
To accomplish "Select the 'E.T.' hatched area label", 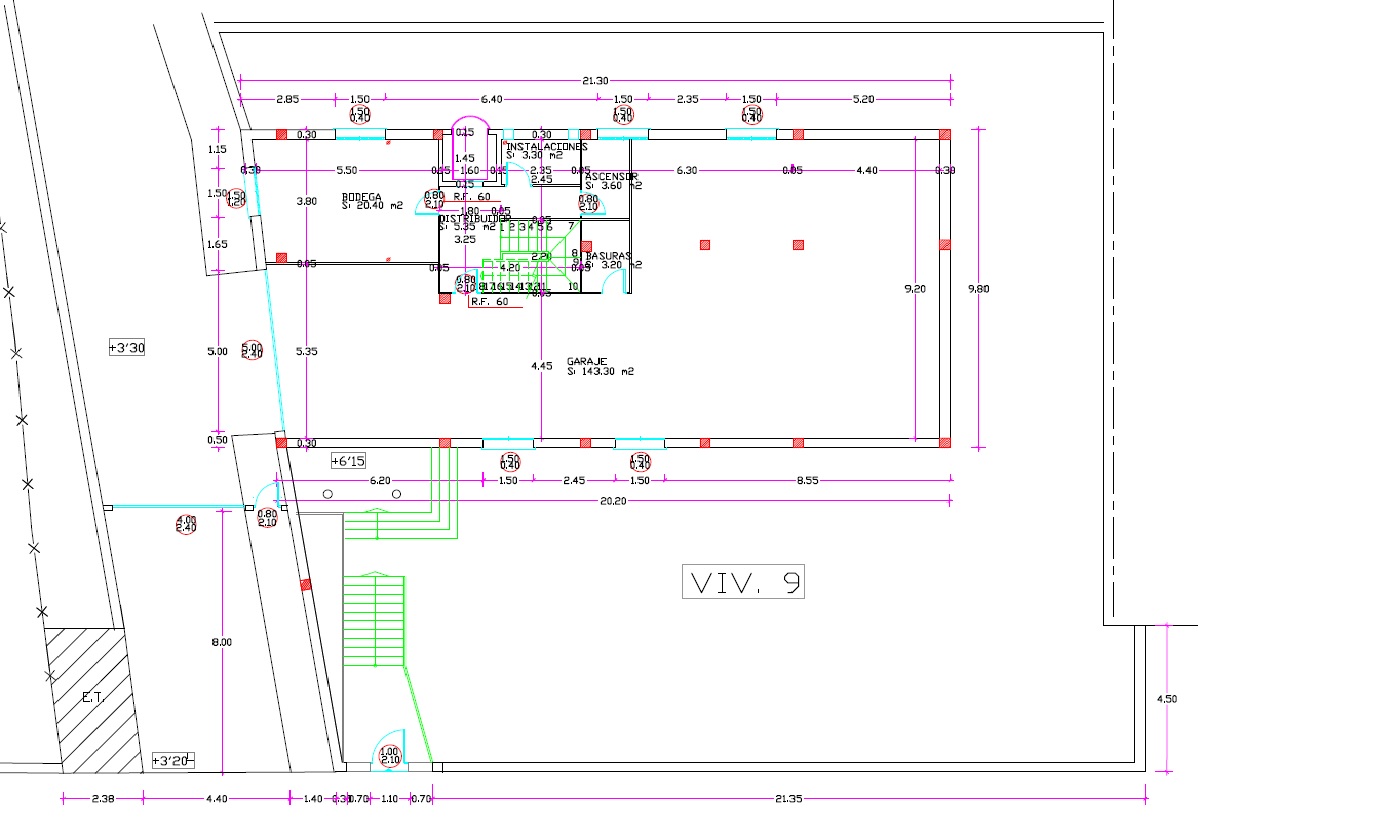I will pos(92,697).
